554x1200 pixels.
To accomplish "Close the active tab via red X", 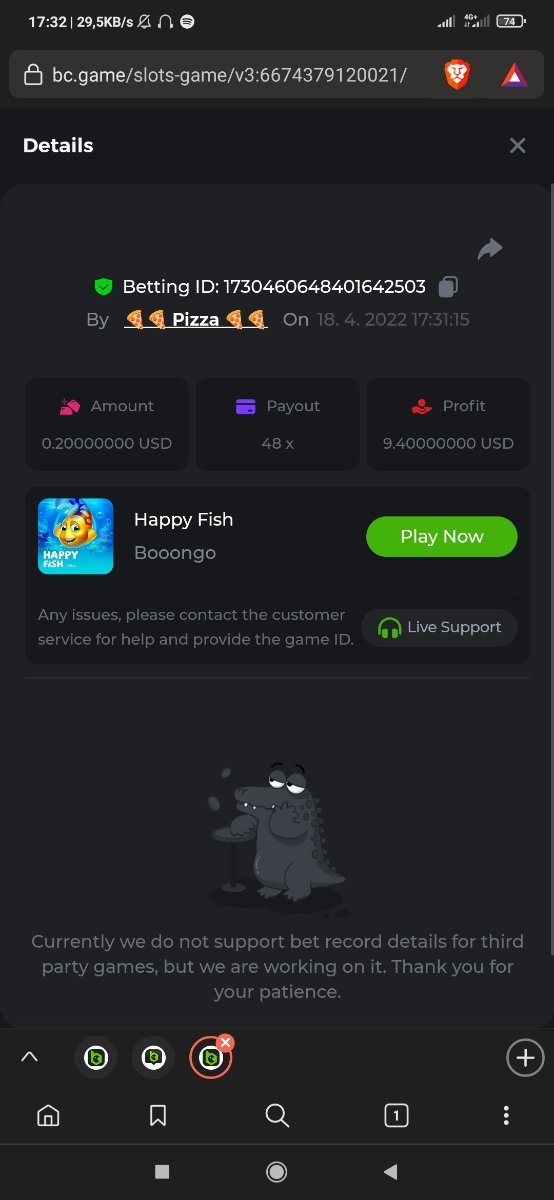I will tap(225, 1043).
